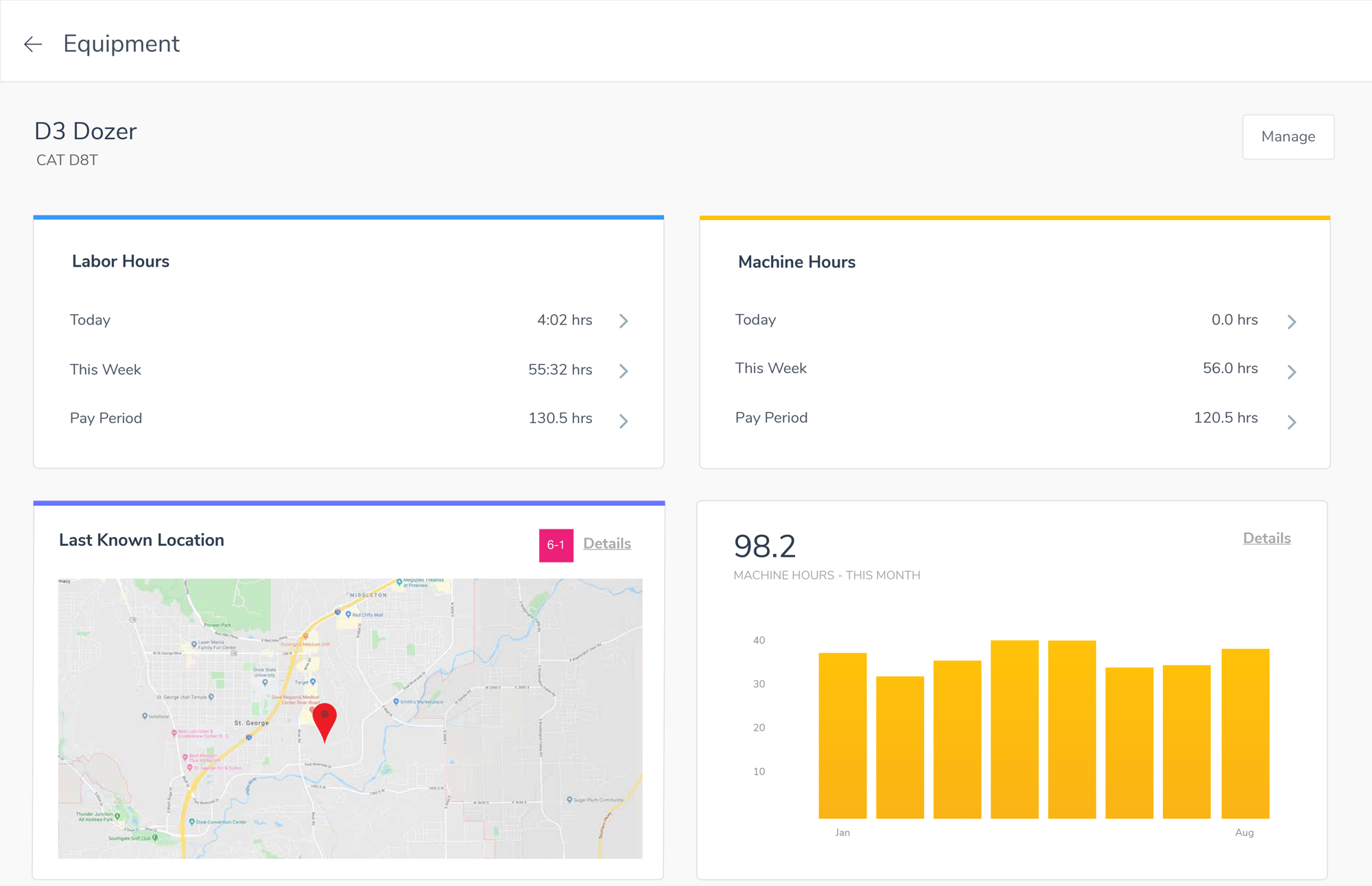Click the 98.2 machine hours value
1372x886 pixels.
(764, 547)
